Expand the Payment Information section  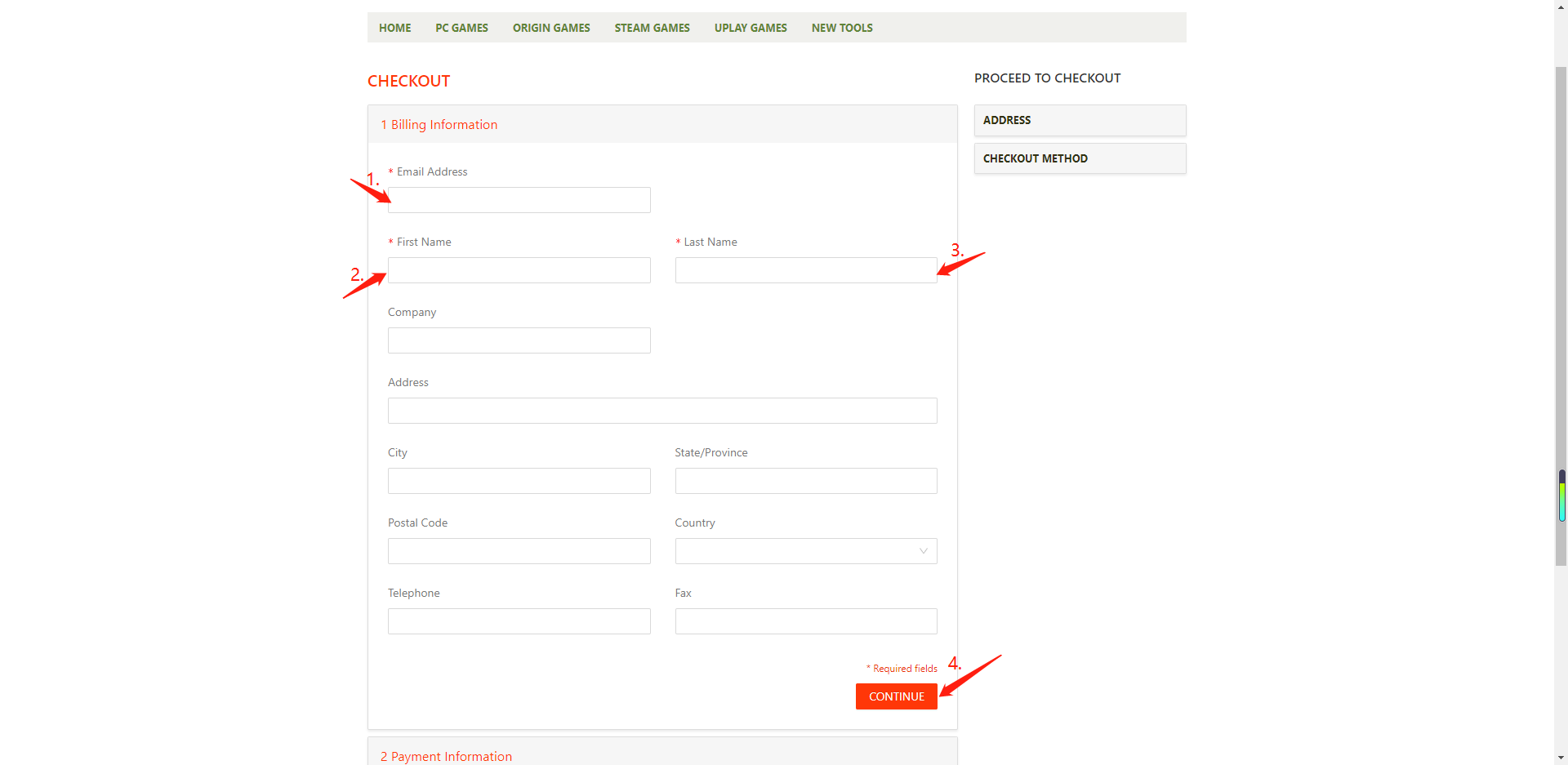447,756
